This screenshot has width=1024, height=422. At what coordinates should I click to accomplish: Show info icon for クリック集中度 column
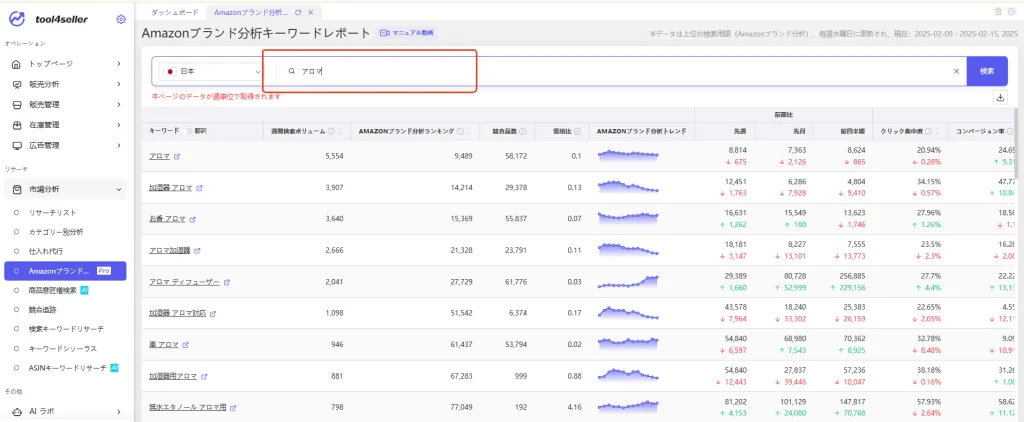coord(928,131)
